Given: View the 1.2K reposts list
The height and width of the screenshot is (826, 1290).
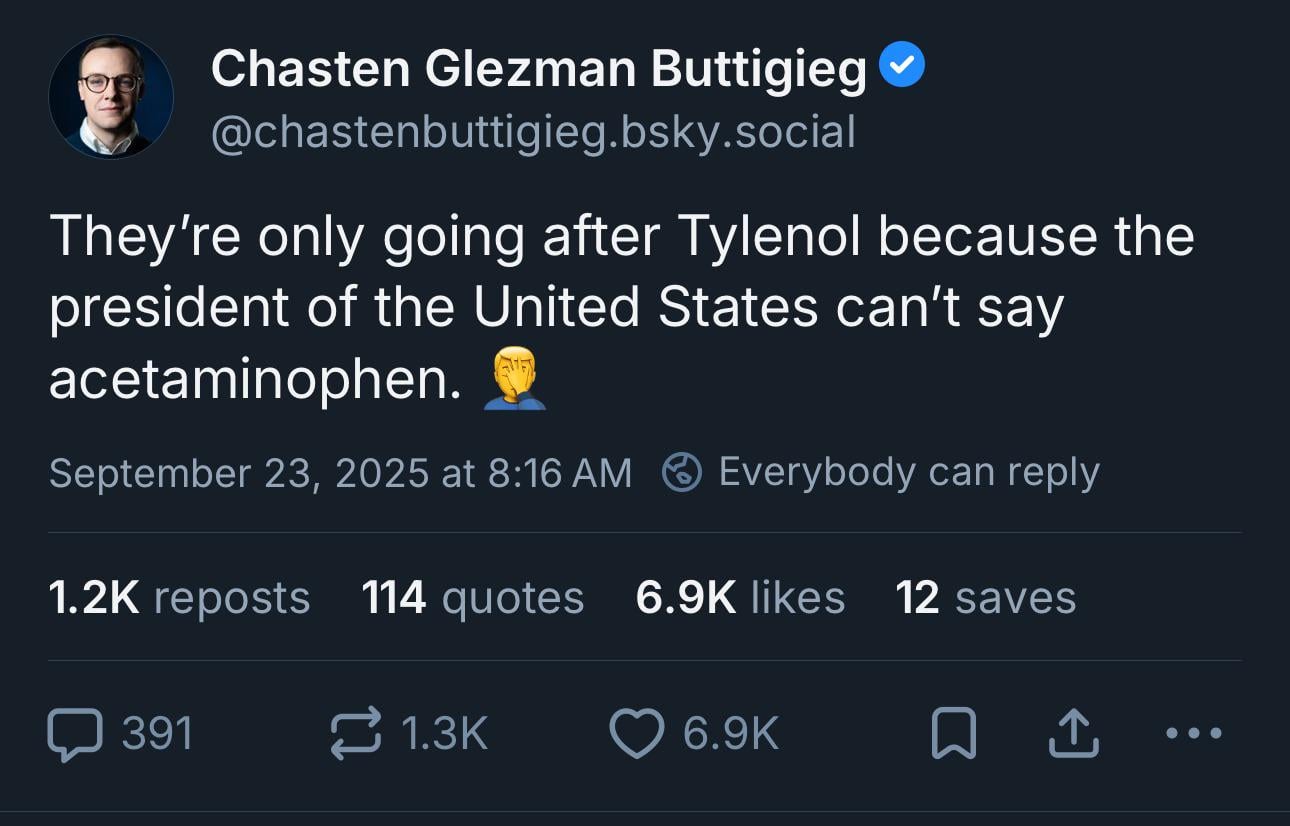Looking at the screenshot, I should pyautogui.click(x=179, y=598).
